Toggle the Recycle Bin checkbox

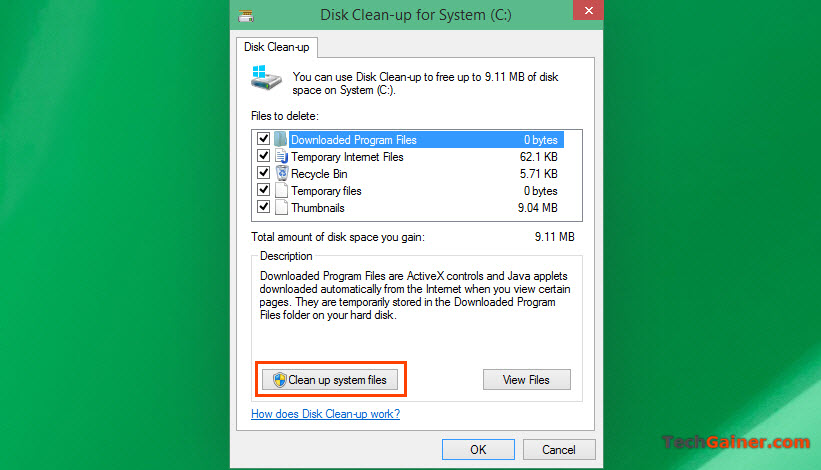263,173
